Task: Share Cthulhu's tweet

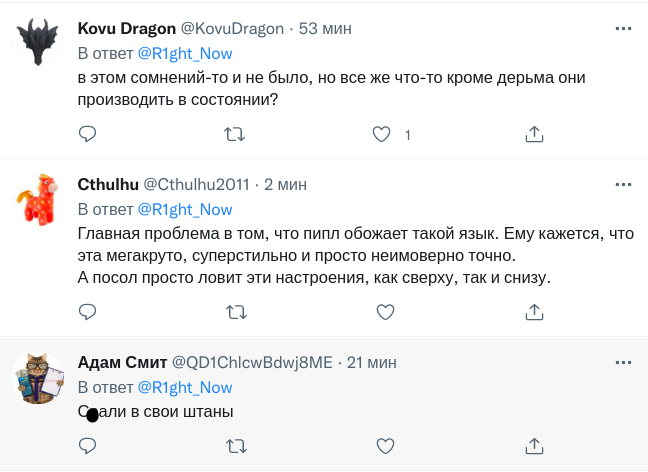Action: [534, 312]
